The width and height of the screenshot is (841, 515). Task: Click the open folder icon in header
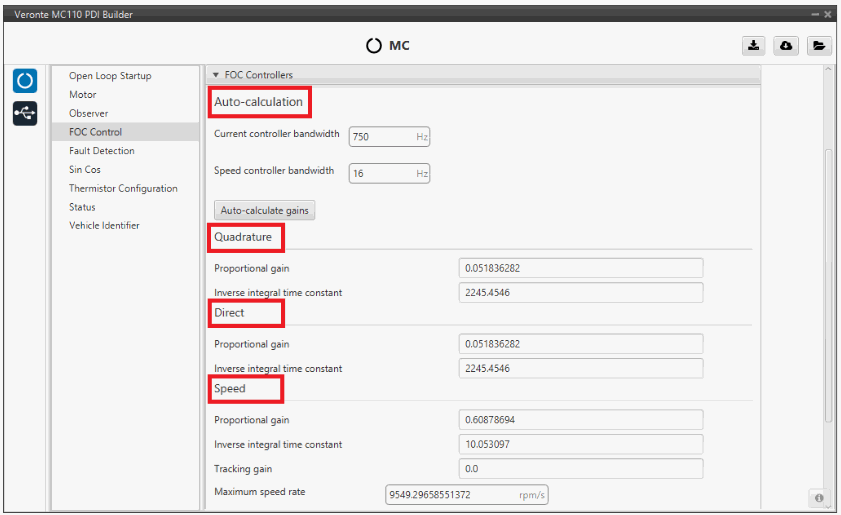tap(818, 46)
